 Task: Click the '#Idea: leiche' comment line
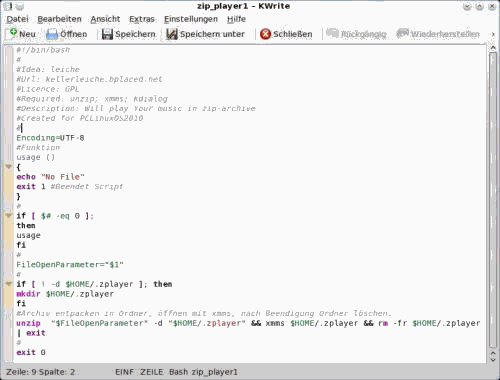[48, 69]
